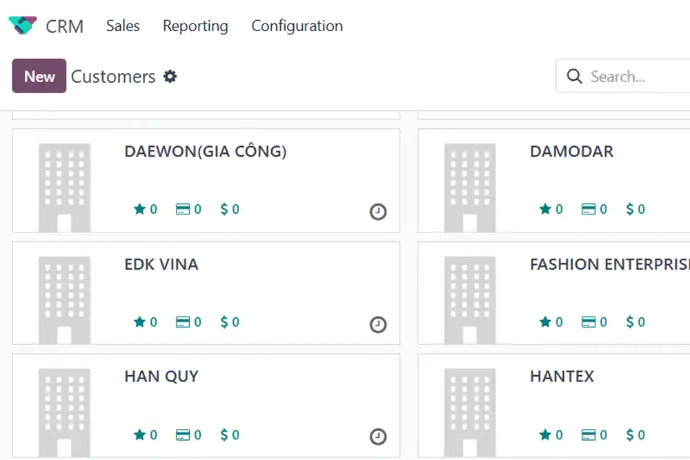Viewport: 690px width, 460px height.
Task: Open the EDK VINA building thumbnail
Action: [x=64, y=300]
